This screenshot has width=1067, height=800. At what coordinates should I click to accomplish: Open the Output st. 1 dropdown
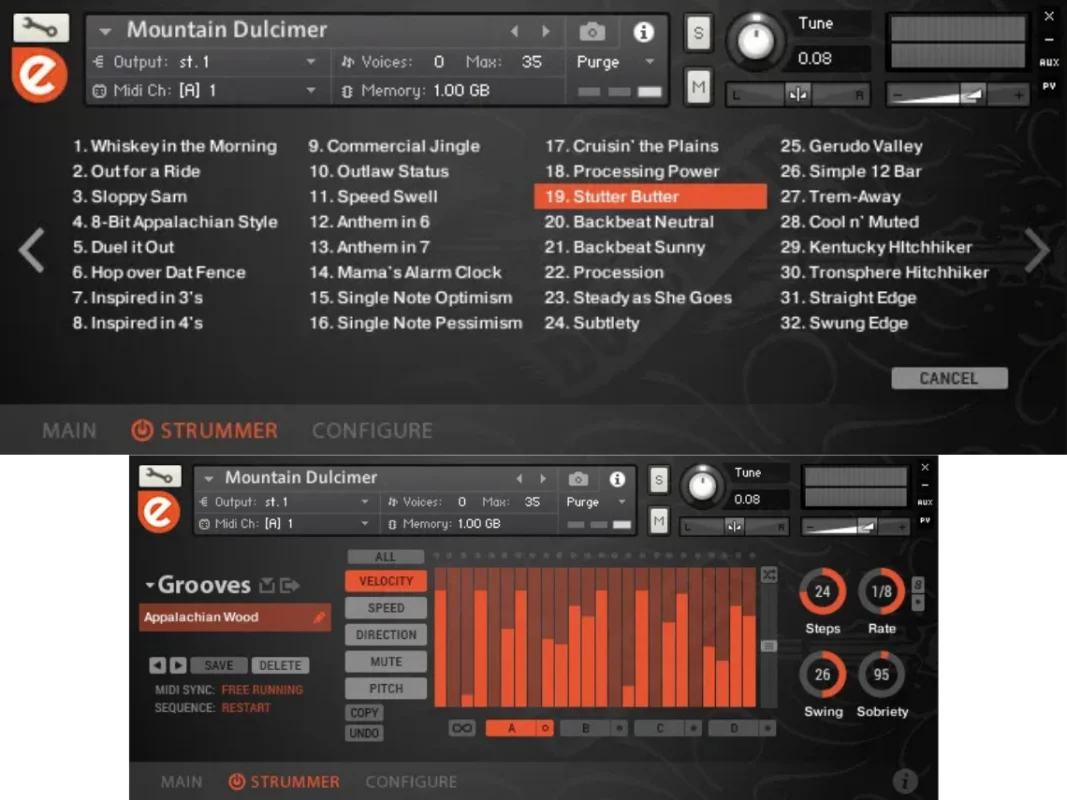coord(205,61)
